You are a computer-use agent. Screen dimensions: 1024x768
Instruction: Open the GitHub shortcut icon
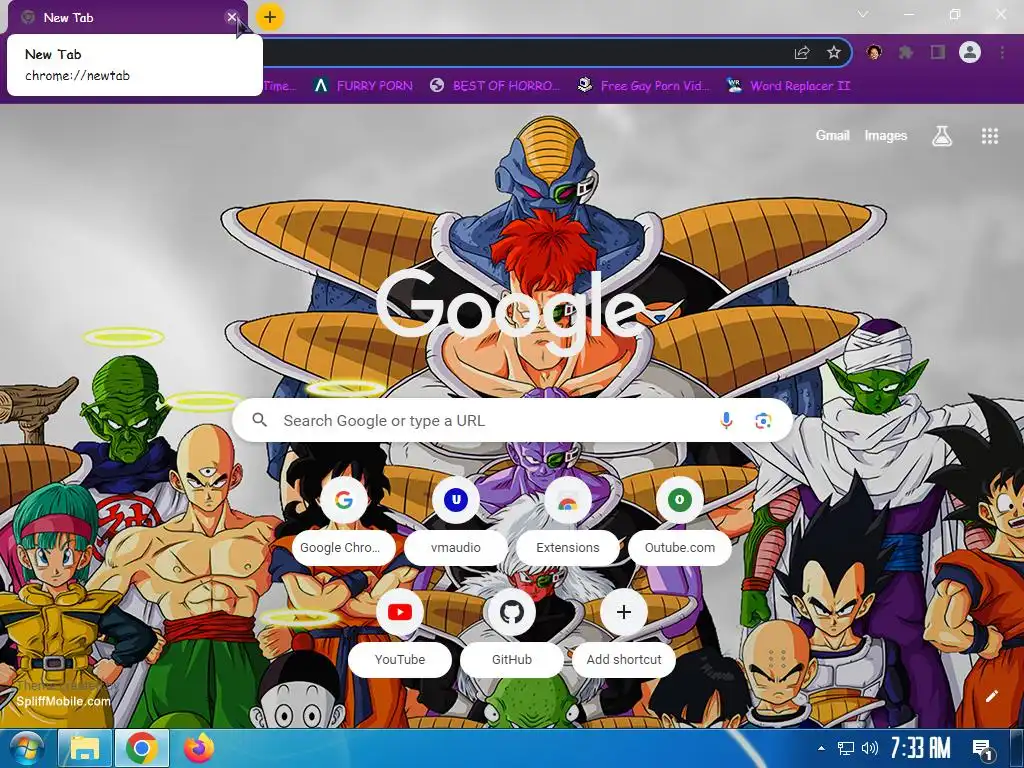(511, 612)
